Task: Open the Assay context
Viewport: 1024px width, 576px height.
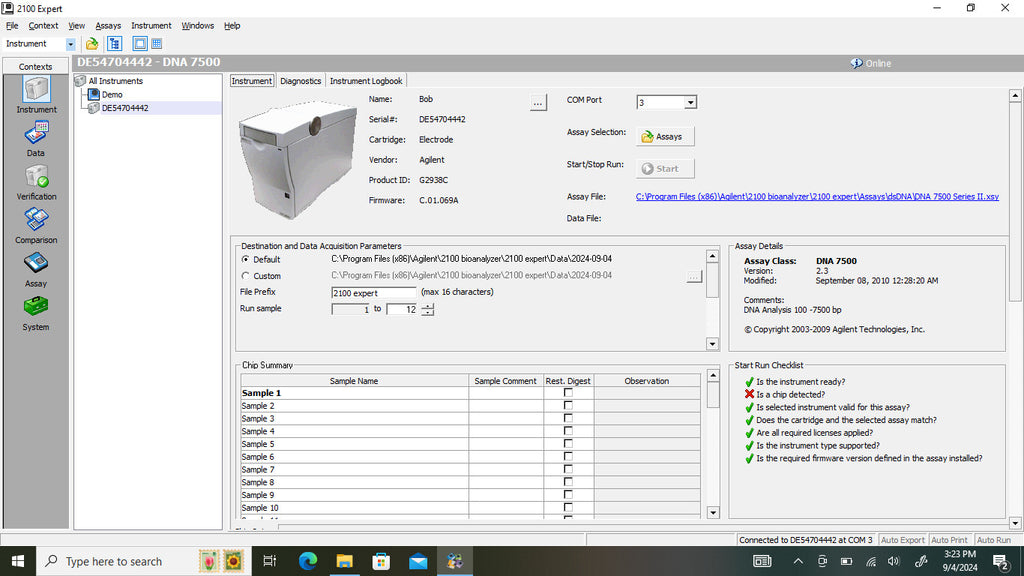Action: click(36, 269)
